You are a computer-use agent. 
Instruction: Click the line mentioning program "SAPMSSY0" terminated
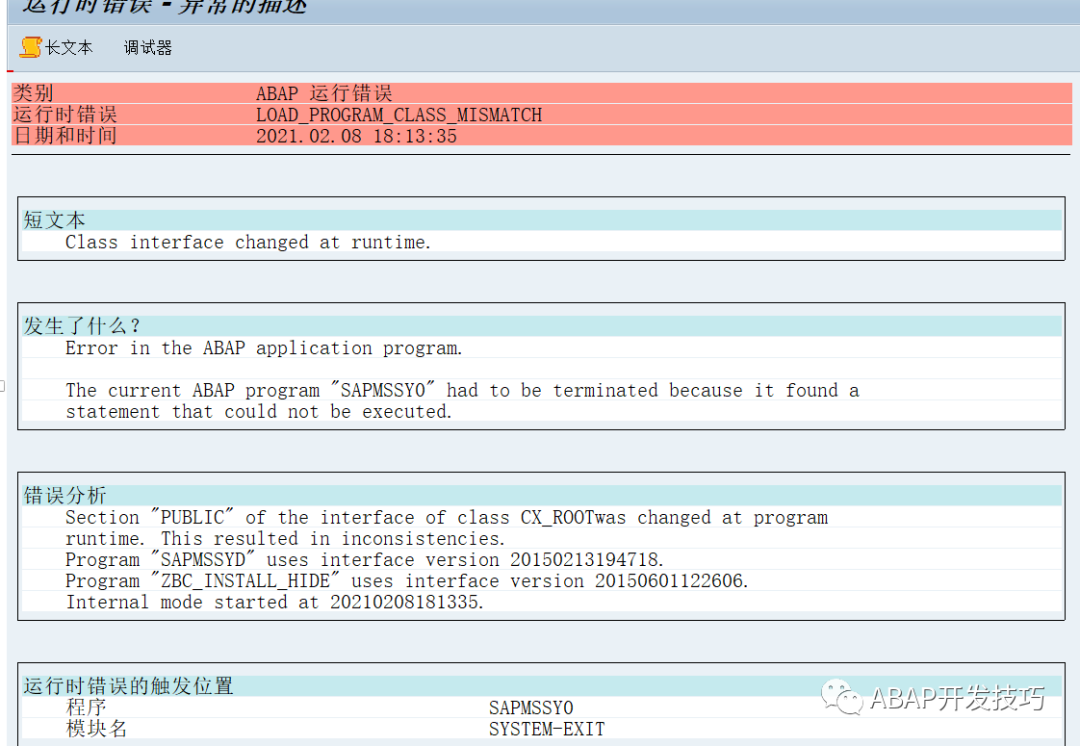[462, 391]
